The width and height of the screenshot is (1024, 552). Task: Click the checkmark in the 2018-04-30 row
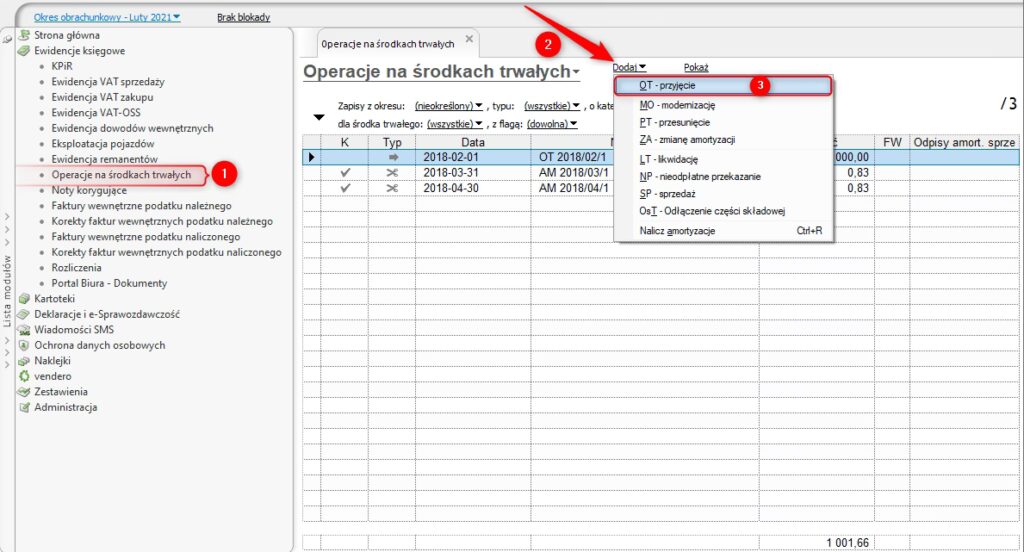point(345,188)
